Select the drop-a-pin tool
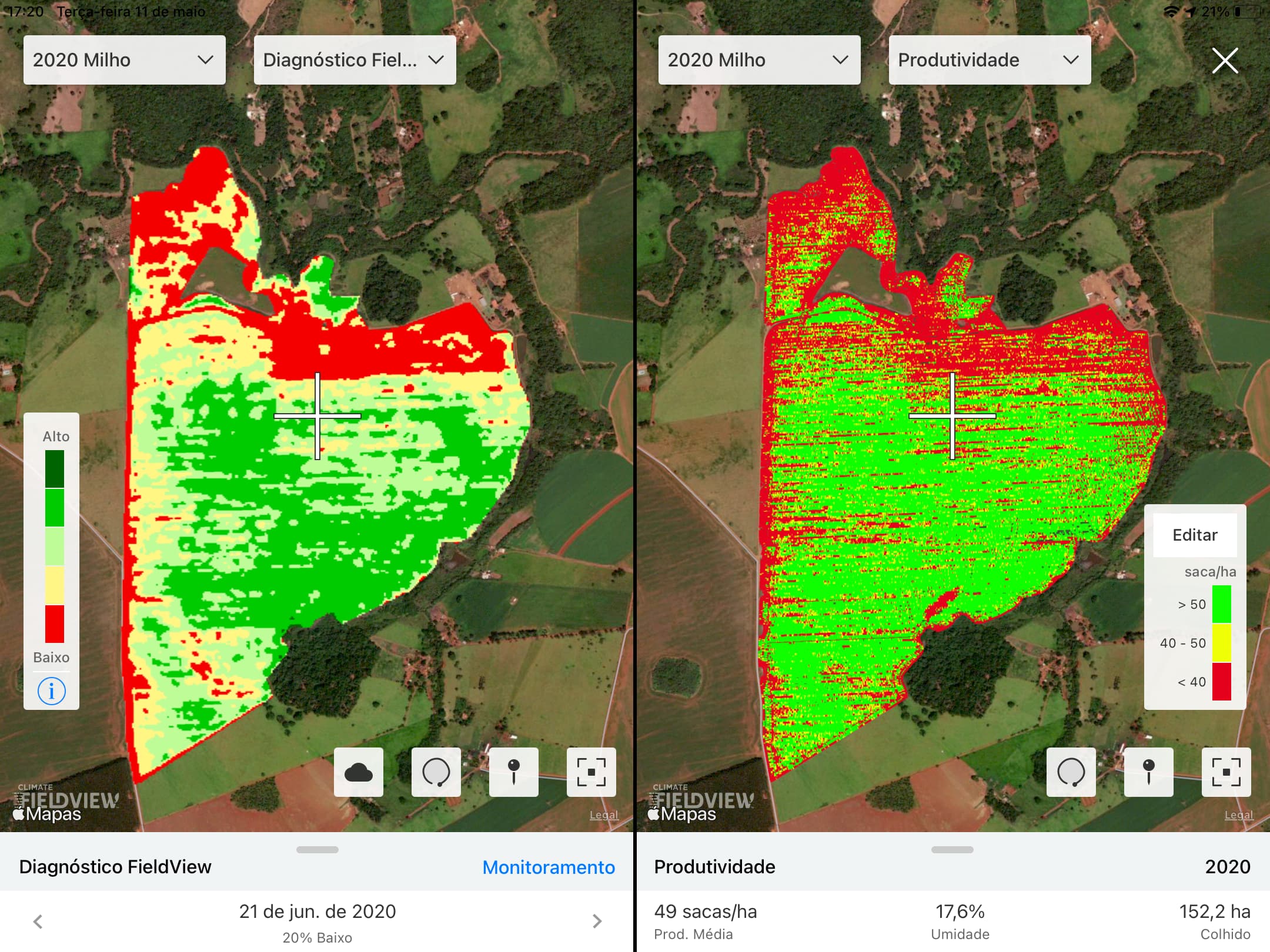The width and height of the screenshot is (1270, 952). tap(513, 772)
